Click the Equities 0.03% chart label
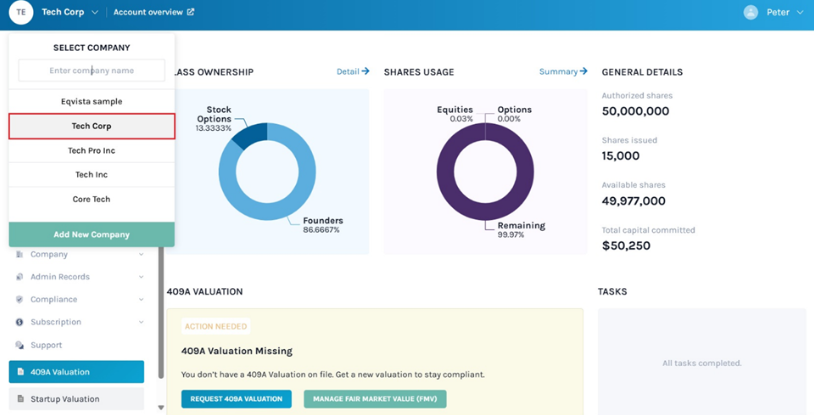The image size is (814, 415). pyautogui.click(x=455, y=114)
